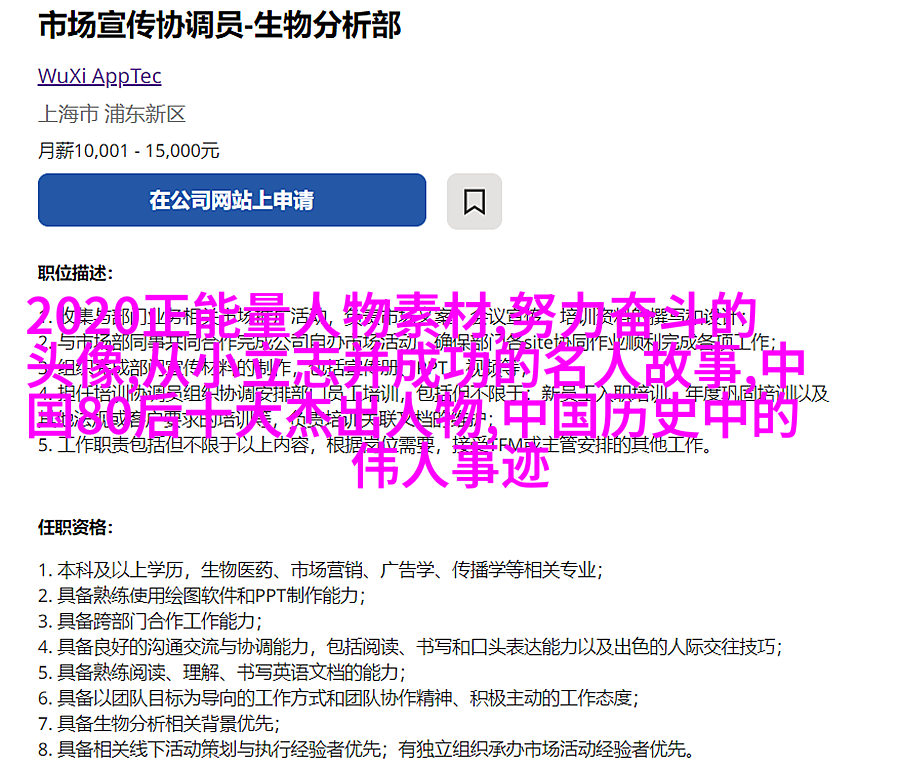Image resolution: width=900 pixels, height=768 pixels.
Task: Click requirement 6 about 团队协作精神
Action: (339, 698)
